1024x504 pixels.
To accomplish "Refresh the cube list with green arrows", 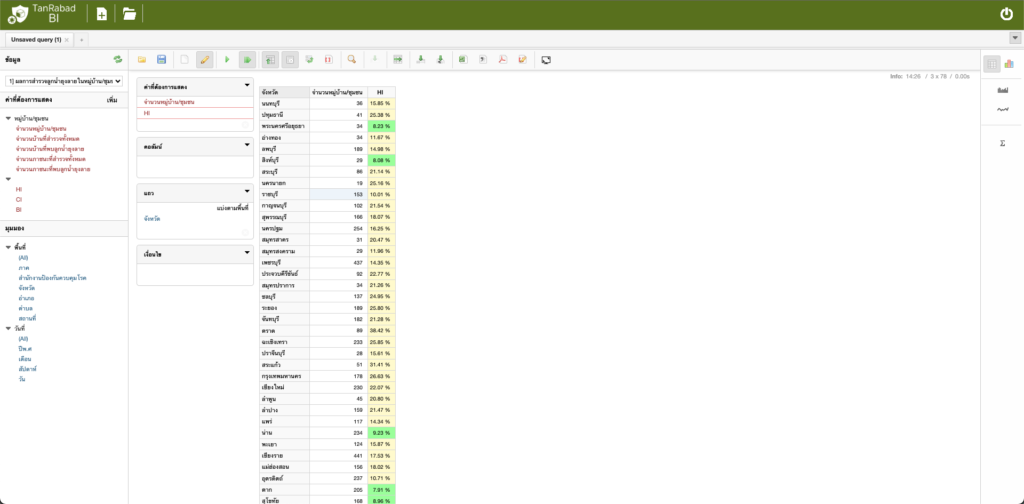I will pyautogui.click(x=118, y=60).
